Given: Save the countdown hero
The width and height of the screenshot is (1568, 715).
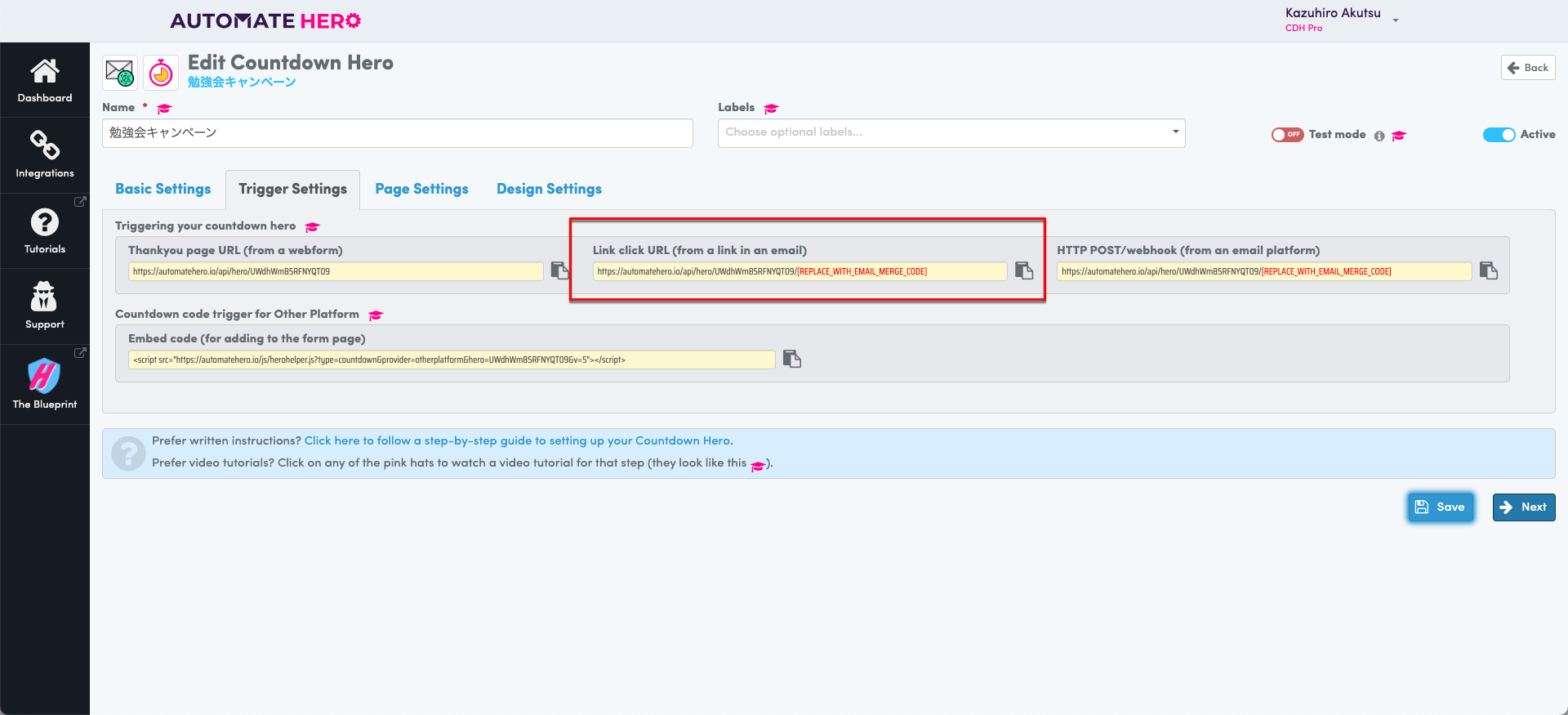Looking at the screenshot, I should pos(1441,507).
